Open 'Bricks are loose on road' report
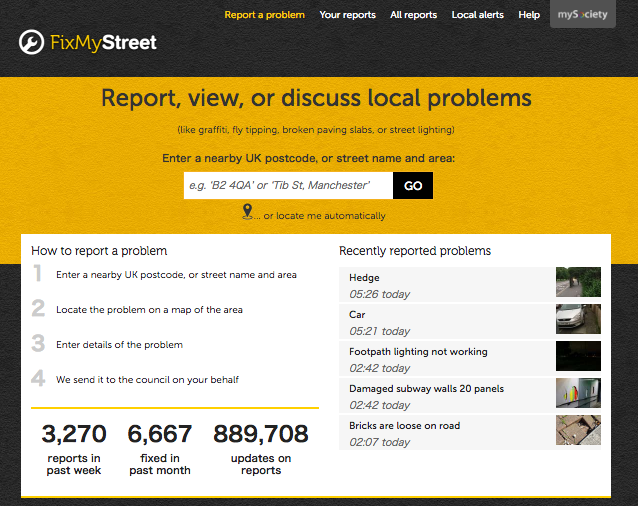The width and height of the screenshot is (638, 506). (x=470, y=432)
